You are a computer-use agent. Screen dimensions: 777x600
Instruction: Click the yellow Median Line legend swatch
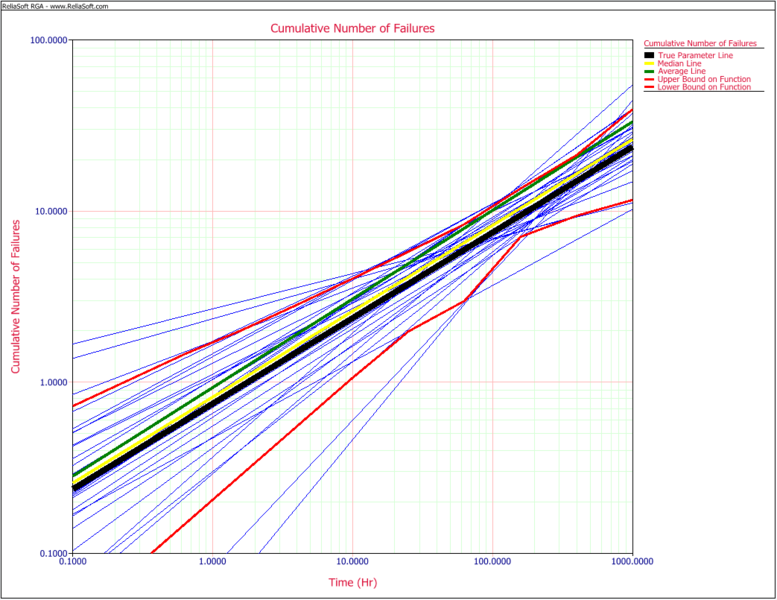[648, 63]
